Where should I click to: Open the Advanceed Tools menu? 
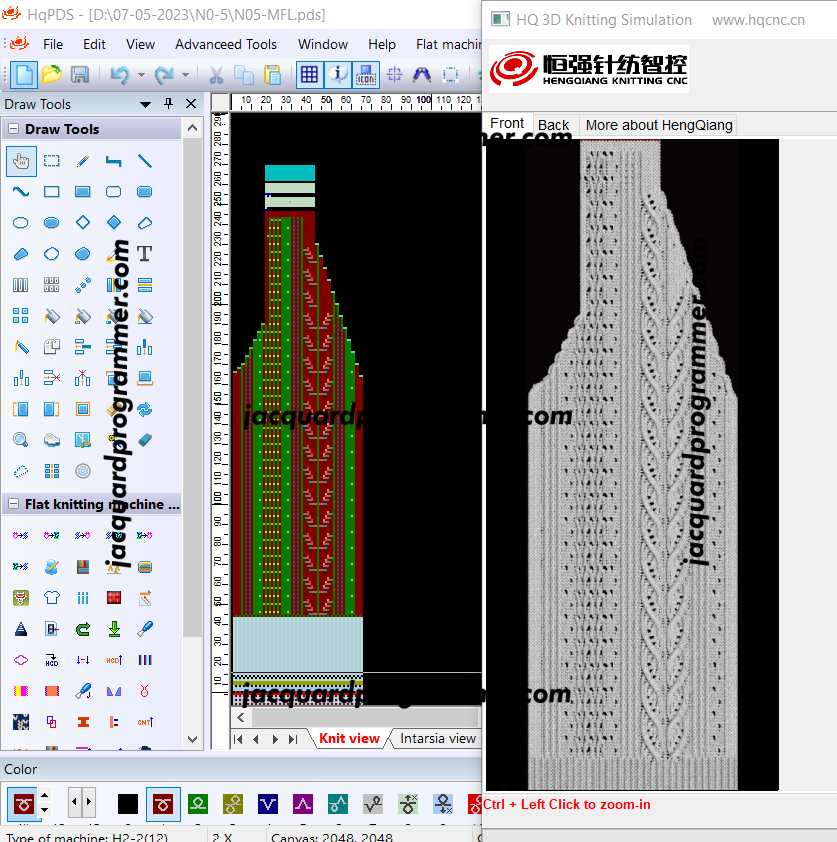pyautogui.click(x=225, y=44)
